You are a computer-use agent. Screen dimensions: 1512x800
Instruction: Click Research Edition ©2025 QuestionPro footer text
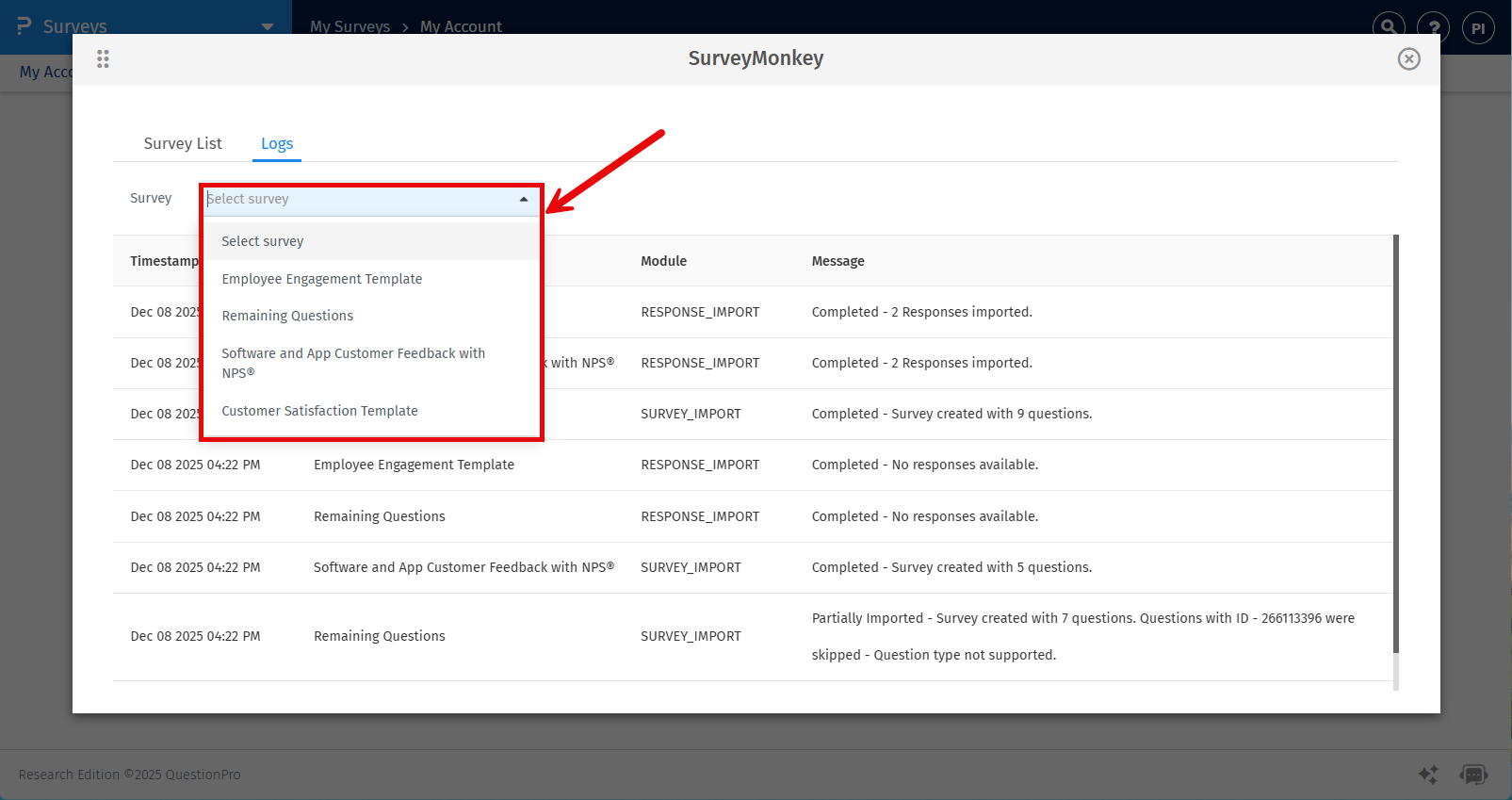(130, 775)
